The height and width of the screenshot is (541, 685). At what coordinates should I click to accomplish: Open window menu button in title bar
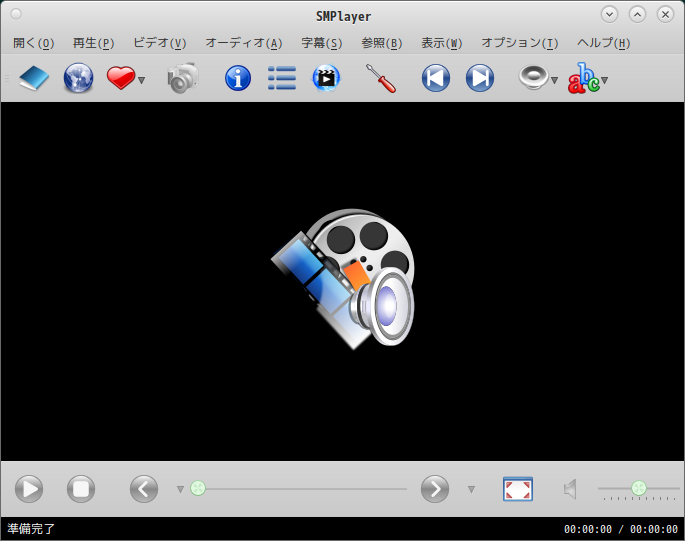(16, 14)
